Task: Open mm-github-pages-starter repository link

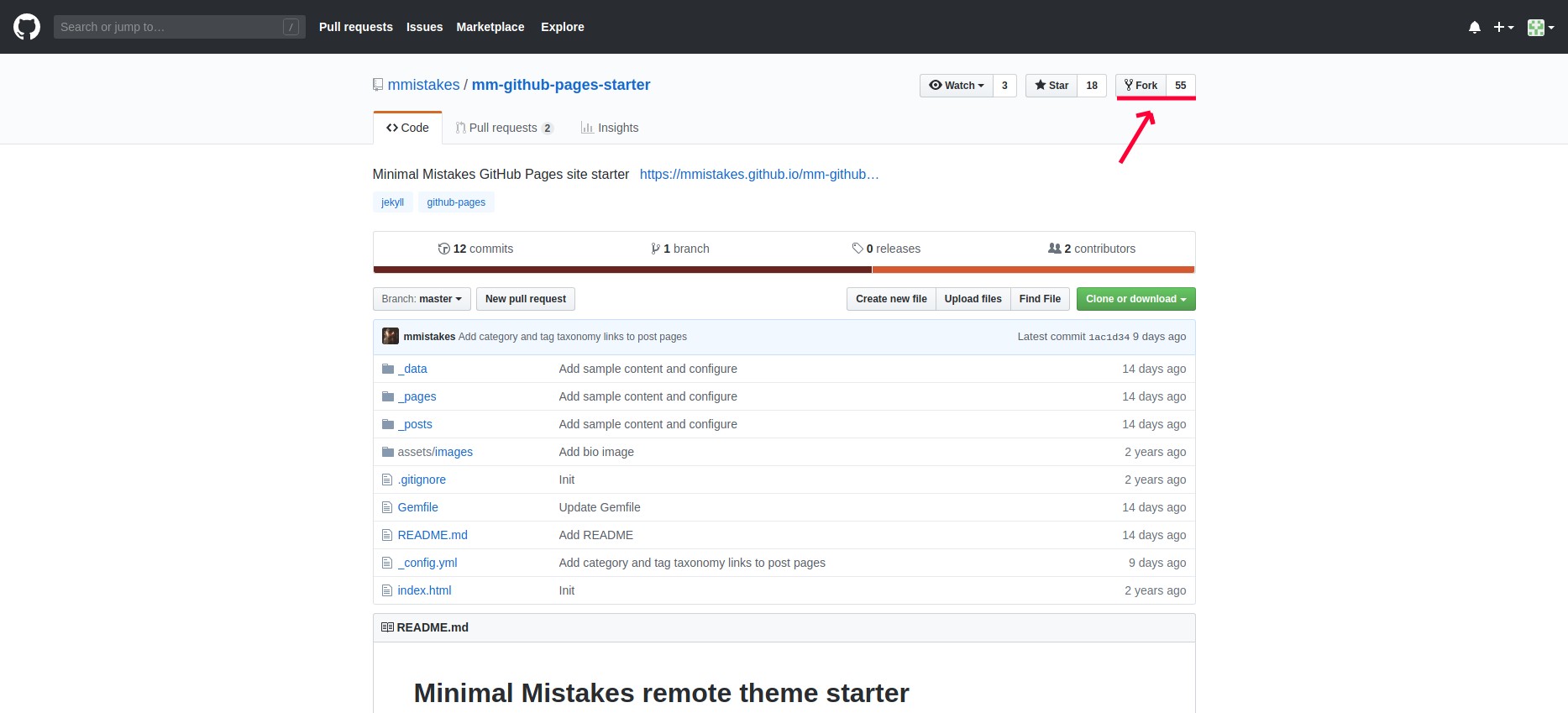Action: pos(561,85)
